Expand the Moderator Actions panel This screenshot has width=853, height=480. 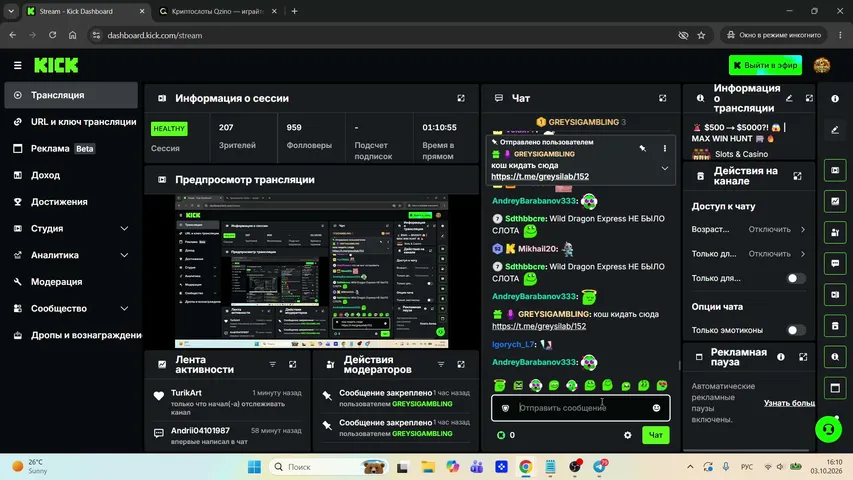click(x=461, y=365)
